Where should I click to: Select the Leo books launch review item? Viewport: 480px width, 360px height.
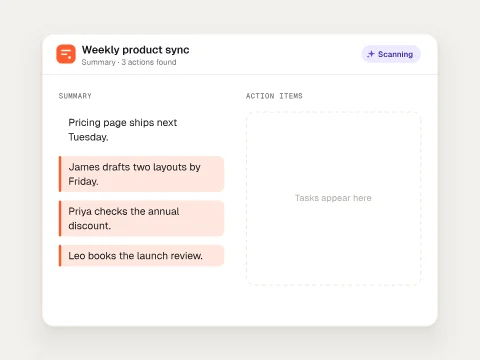142,256
